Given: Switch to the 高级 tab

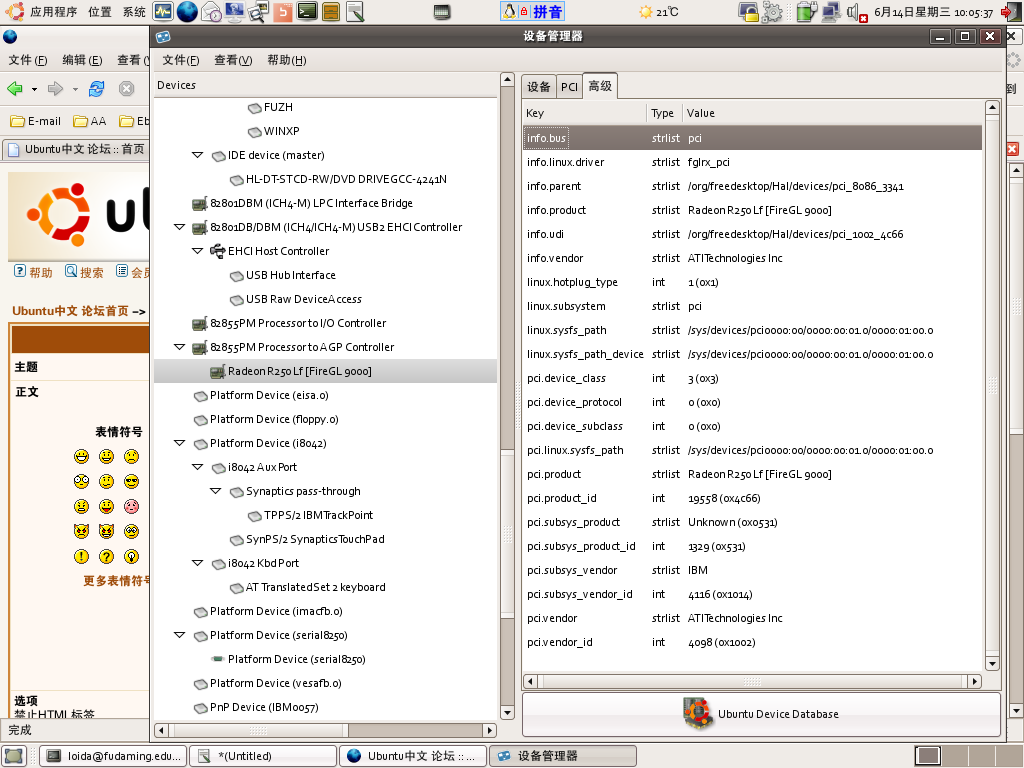Looking at the screenshot, I should (600, 86).
